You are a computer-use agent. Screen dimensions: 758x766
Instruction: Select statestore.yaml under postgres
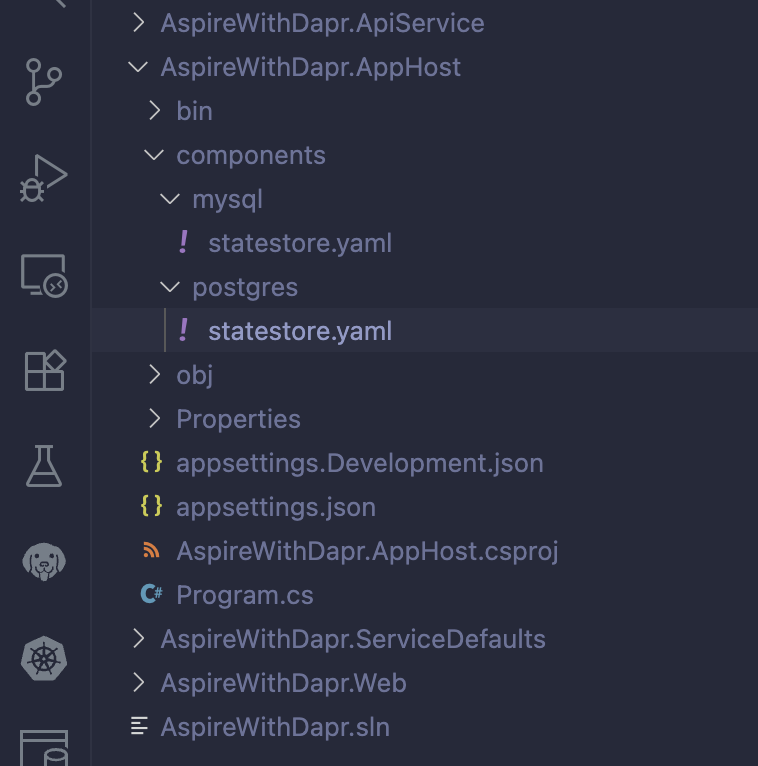coord(299,331)
